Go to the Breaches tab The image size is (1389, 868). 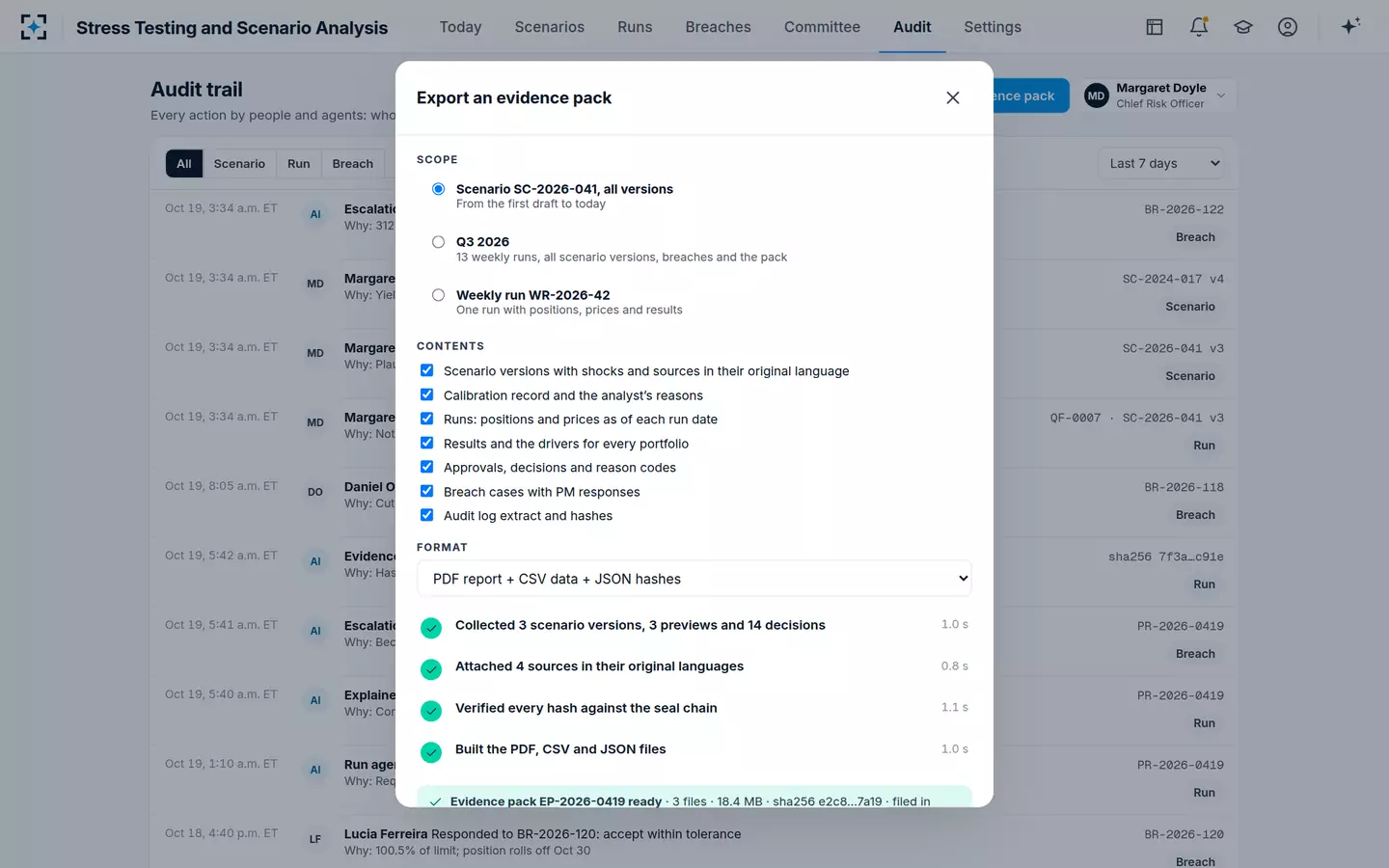coord(718,27)
